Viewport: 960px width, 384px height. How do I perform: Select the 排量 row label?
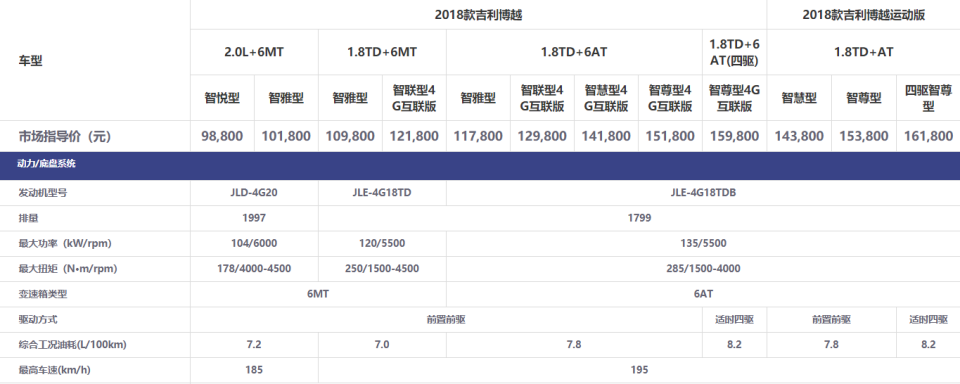click(28, 218)
